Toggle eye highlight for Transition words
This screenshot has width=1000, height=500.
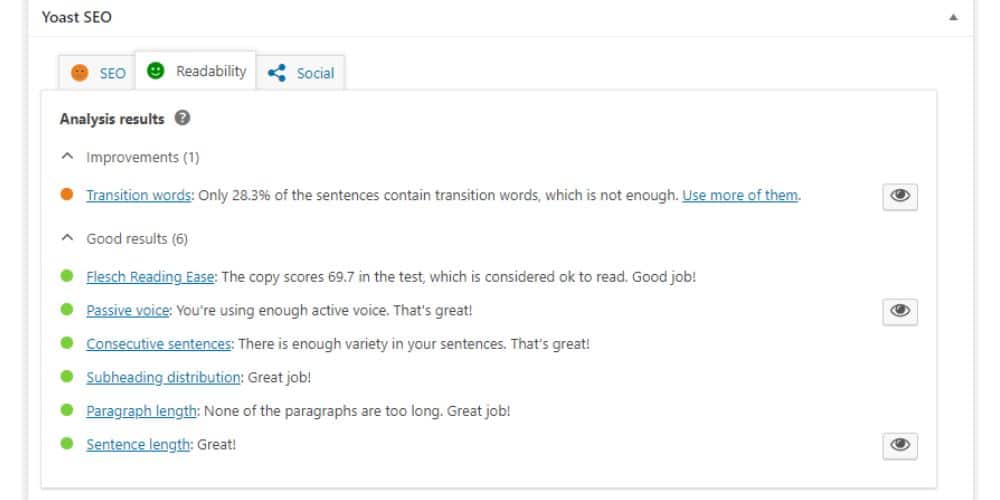pyautogui.click(x=899, y=197)
